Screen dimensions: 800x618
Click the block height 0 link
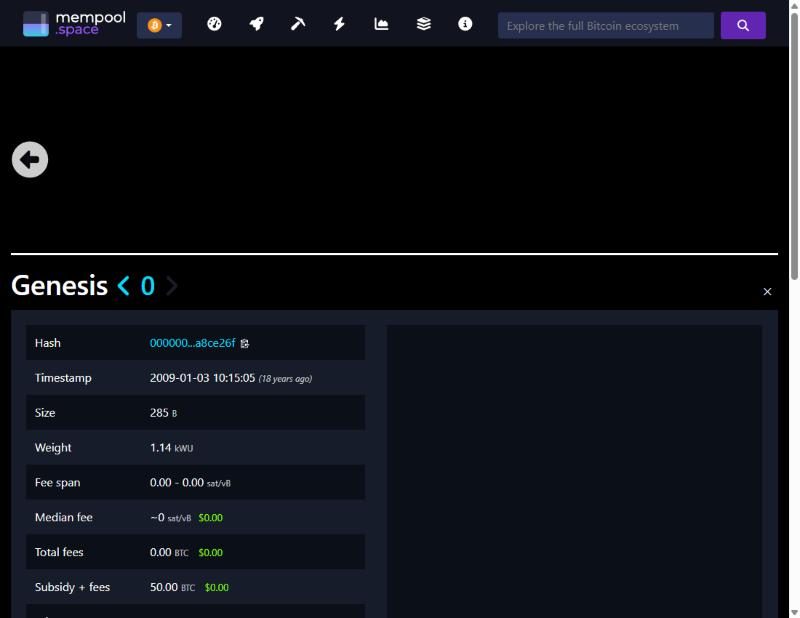[x=147, y=285]
